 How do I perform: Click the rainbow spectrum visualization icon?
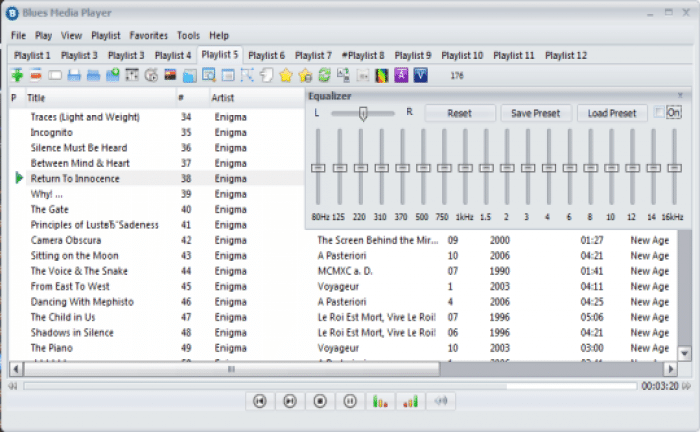(x=382, y=75)
